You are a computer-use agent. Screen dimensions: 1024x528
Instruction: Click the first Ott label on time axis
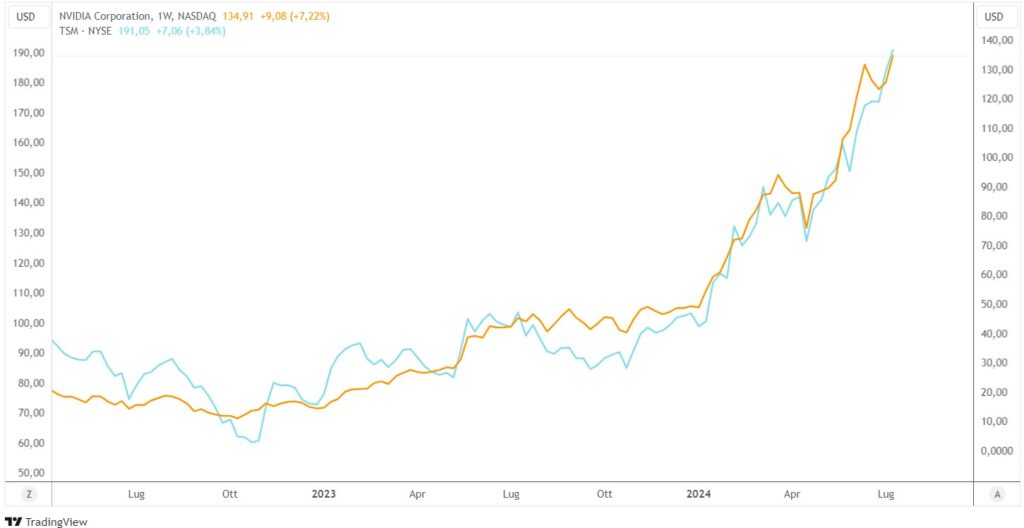coord(230,494)
